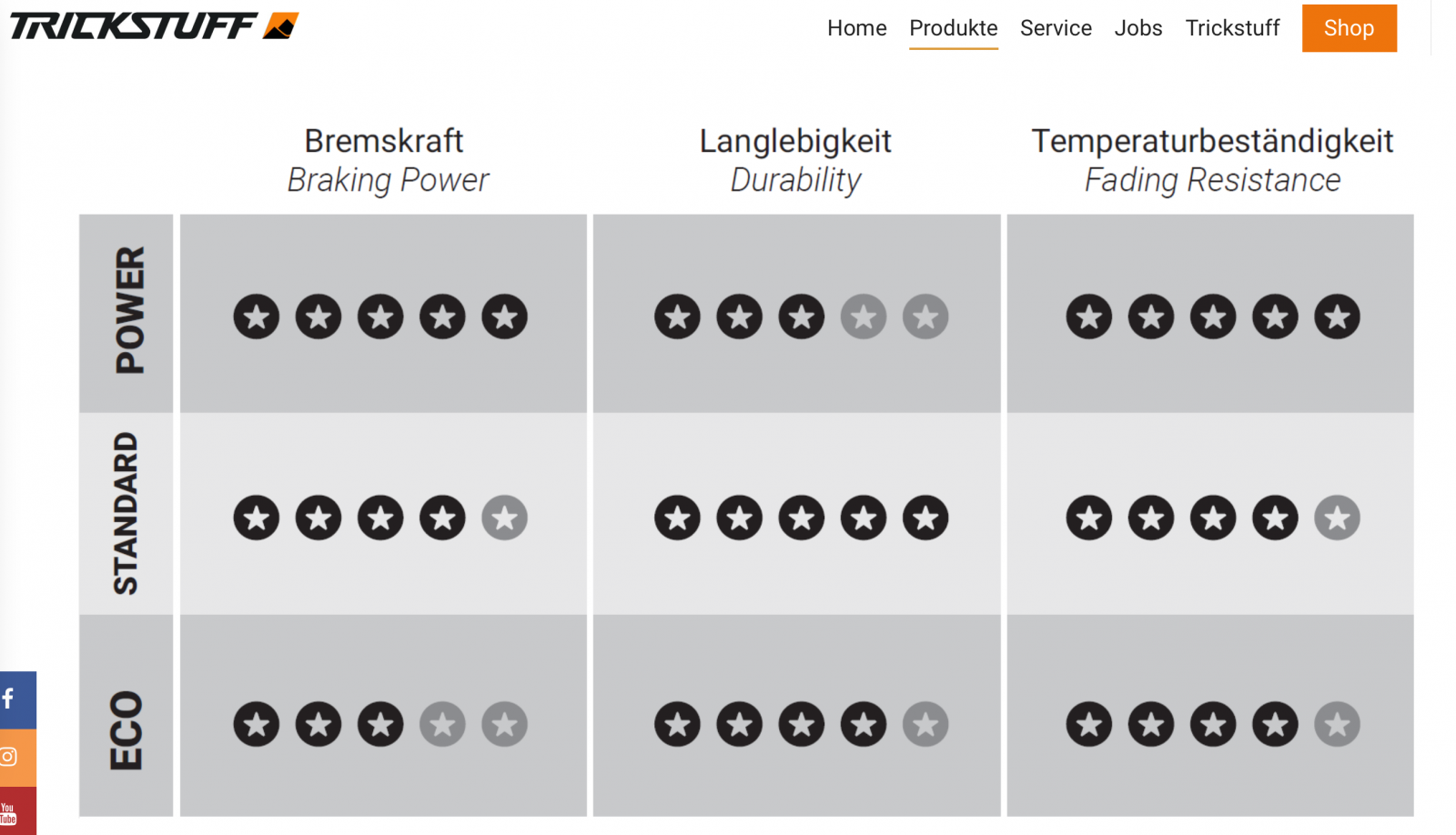Screen dimensions: 1456x835
Task: Click the Trickstuff logo at top left
Action: point(154,26)
